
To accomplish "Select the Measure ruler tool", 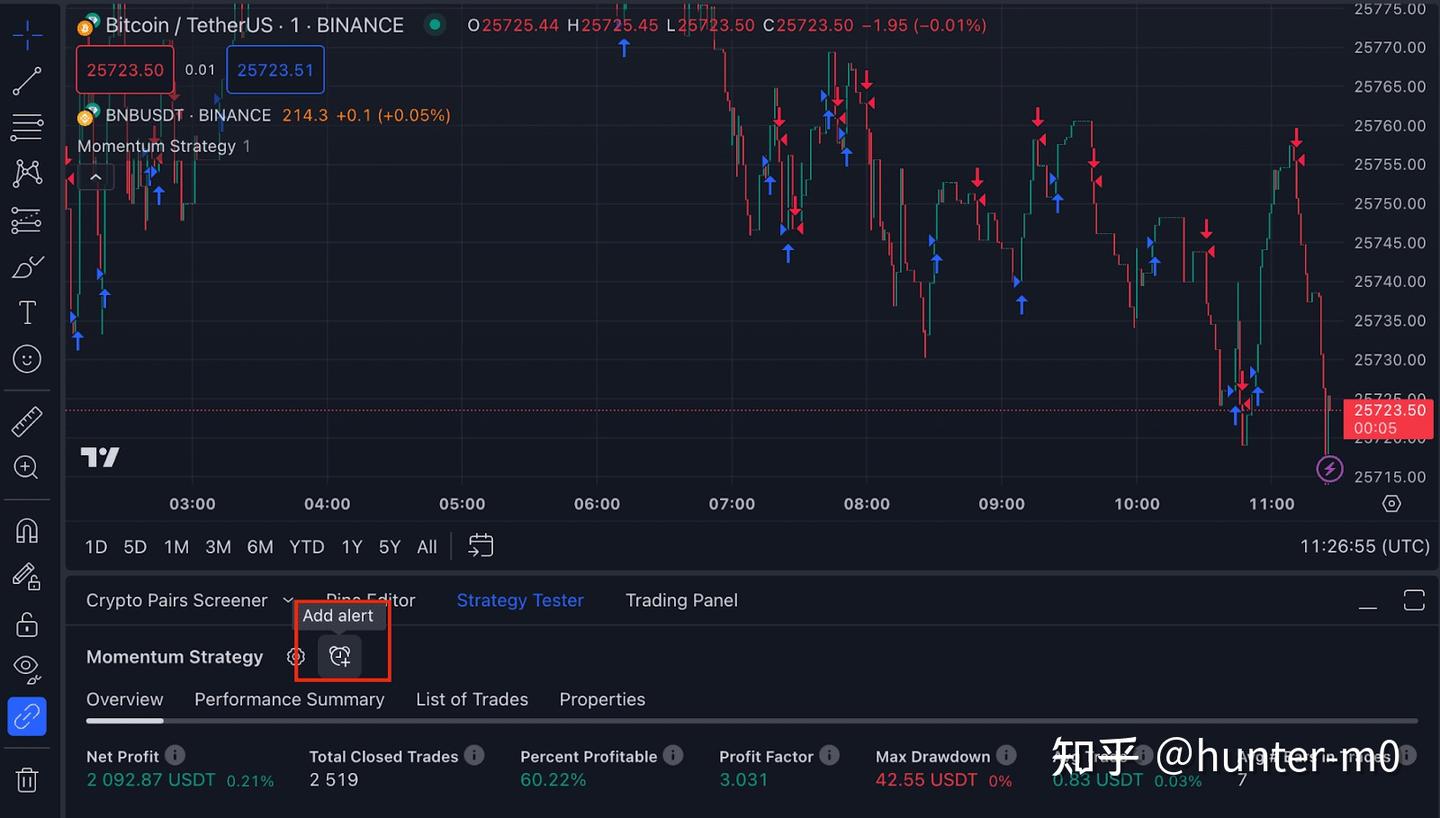I will pyautogui.click(x=27, y=420).
